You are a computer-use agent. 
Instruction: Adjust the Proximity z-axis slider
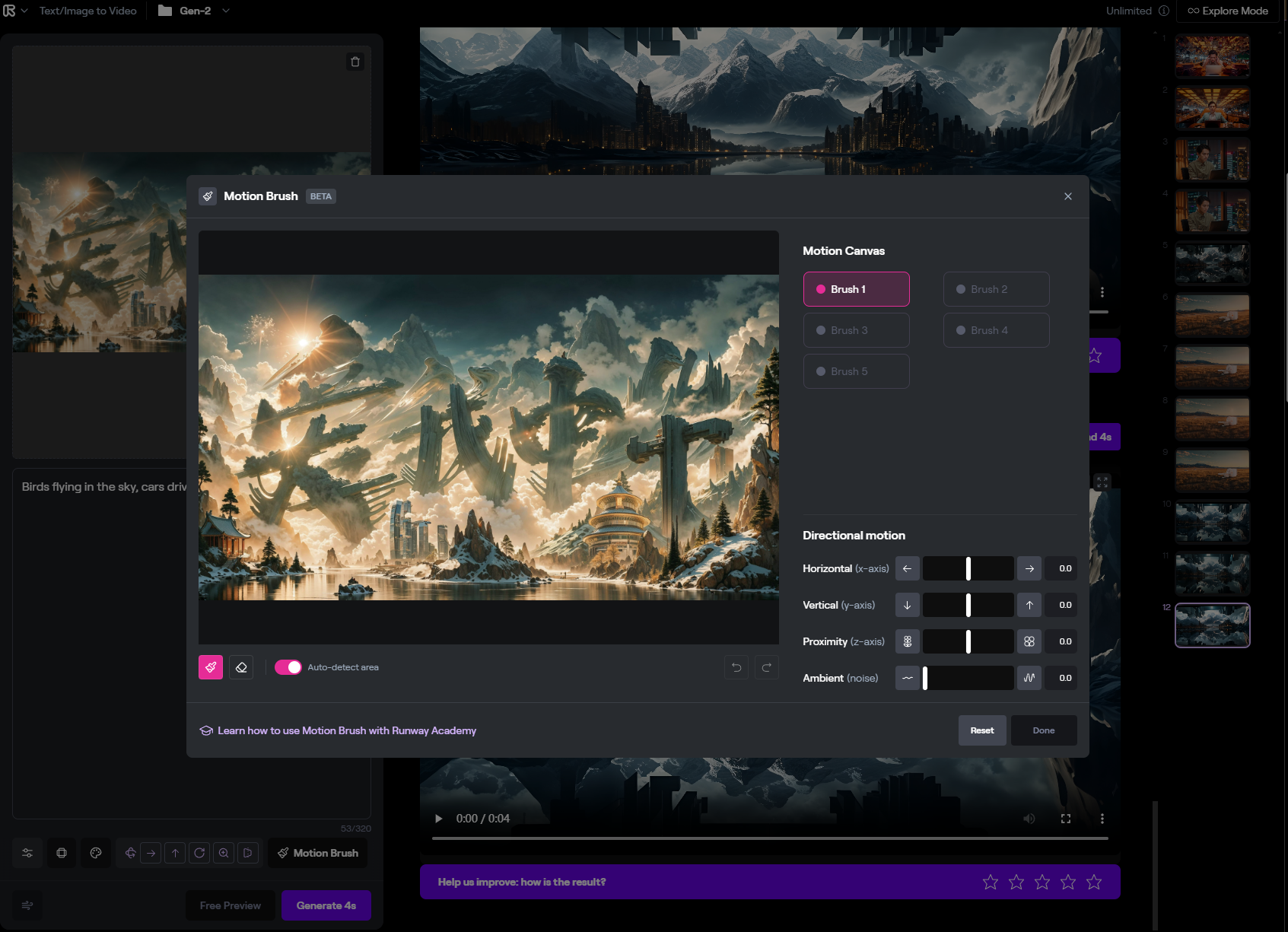(x=968, y=641)
